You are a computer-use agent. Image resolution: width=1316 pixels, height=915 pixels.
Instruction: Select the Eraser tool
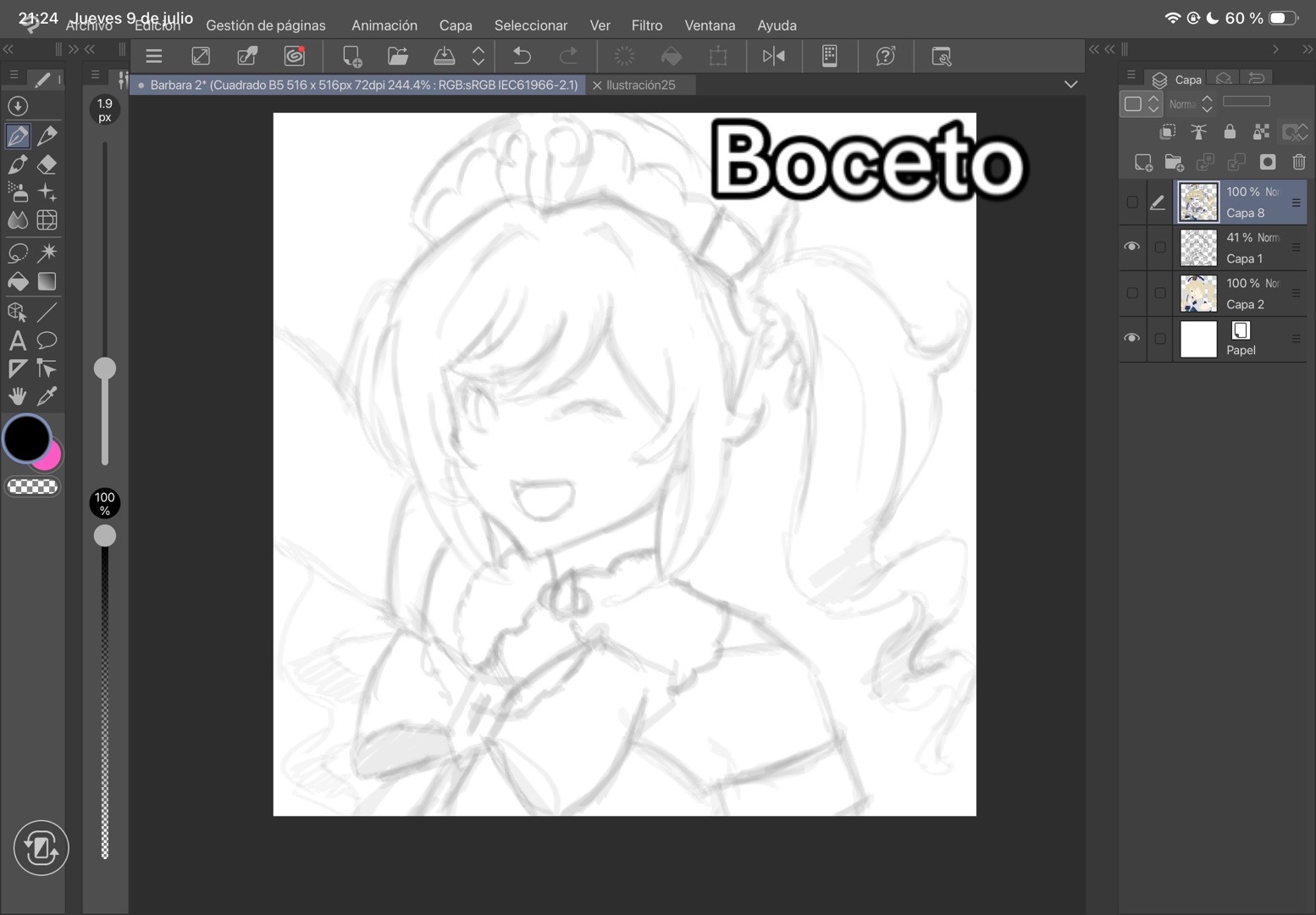tap(47, 164)
